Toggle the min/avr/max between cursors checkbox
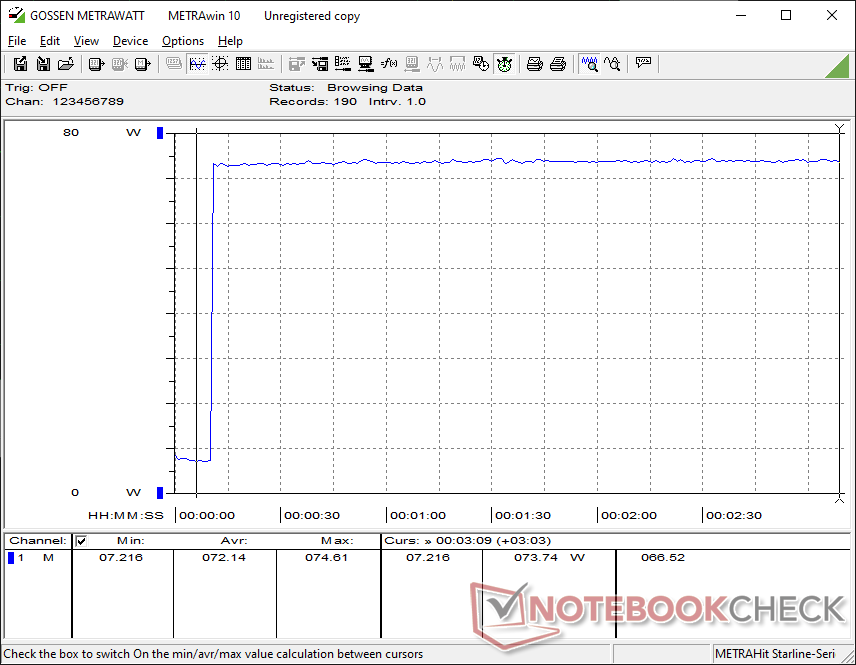The height and width of the screenshot is (665, 856). coord(82,541)
